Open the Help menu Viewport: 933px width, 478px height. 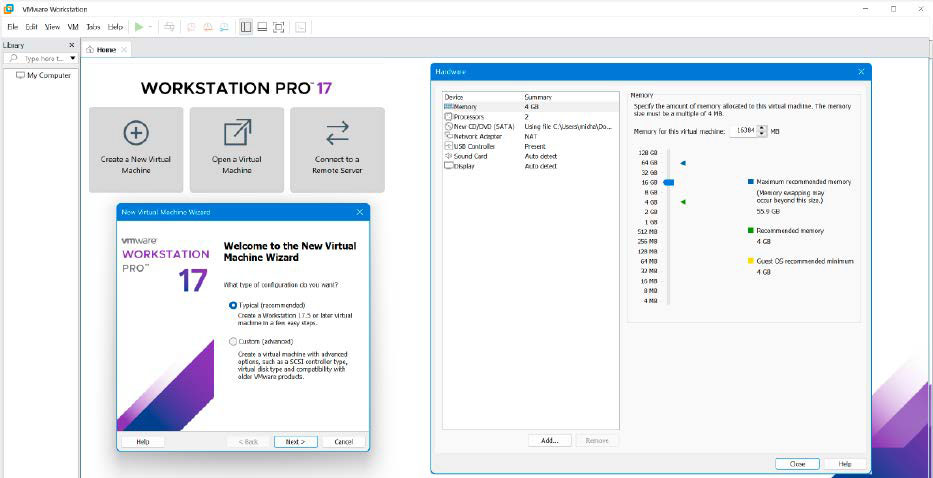(x=115, y=27)
